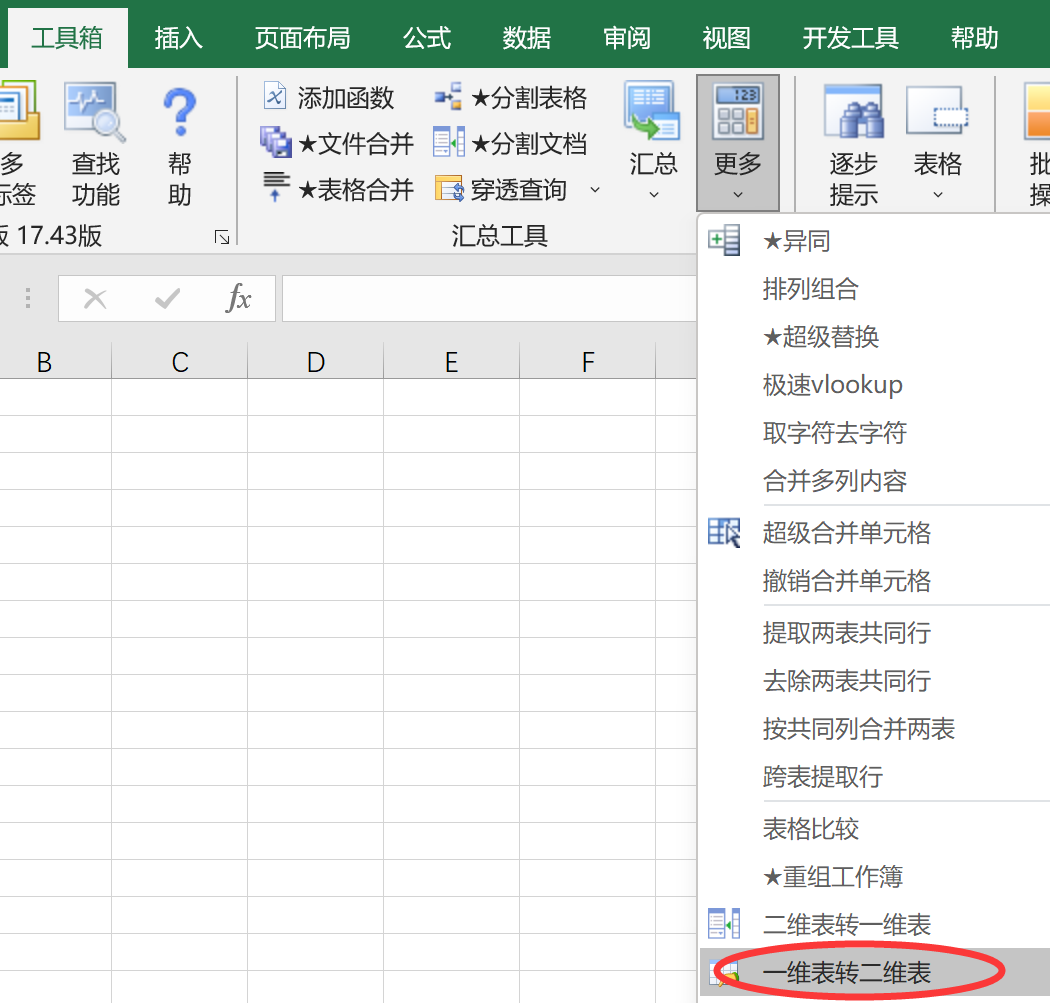Select the ★文件合并 tool

click(x=338, y=144)
